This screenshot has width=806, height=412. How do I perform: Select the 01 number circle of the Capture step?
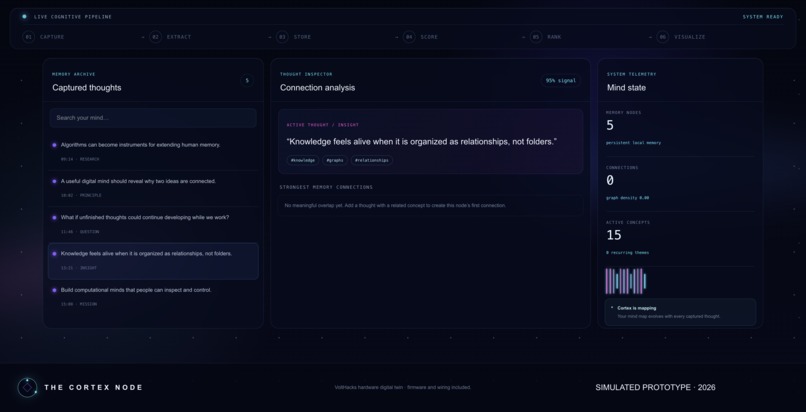28,37
